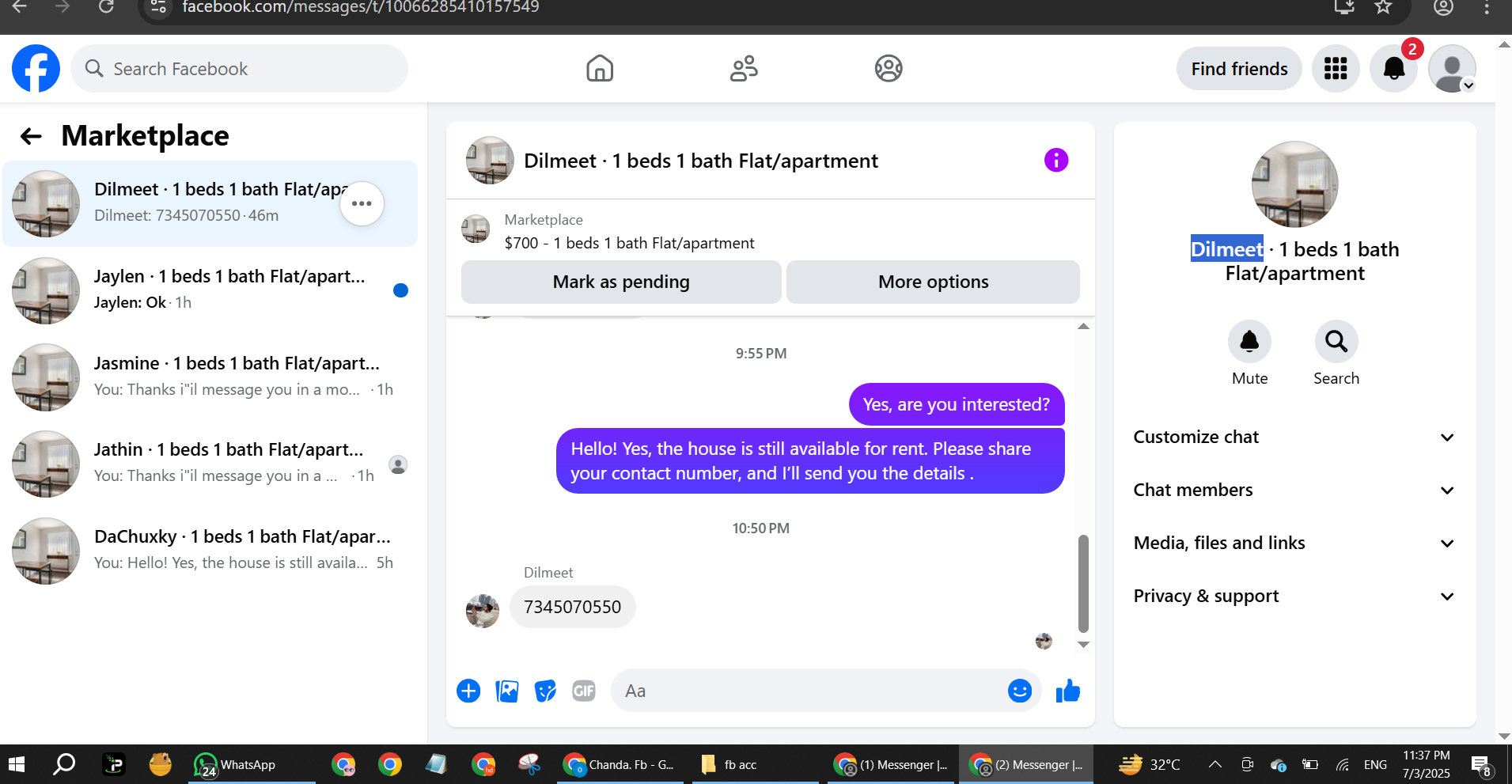
Task: Click the chat scroll down arrow
Action: 1083,645
